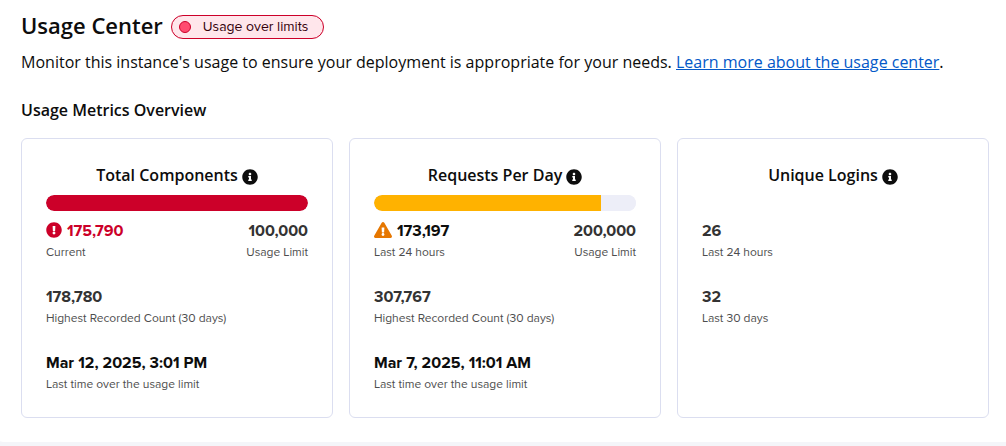This screenshot has height=446, width=1006.
Task: Click the 200,000 requests usage limit value
Action: pyautogui.click(x=604, y=230)
